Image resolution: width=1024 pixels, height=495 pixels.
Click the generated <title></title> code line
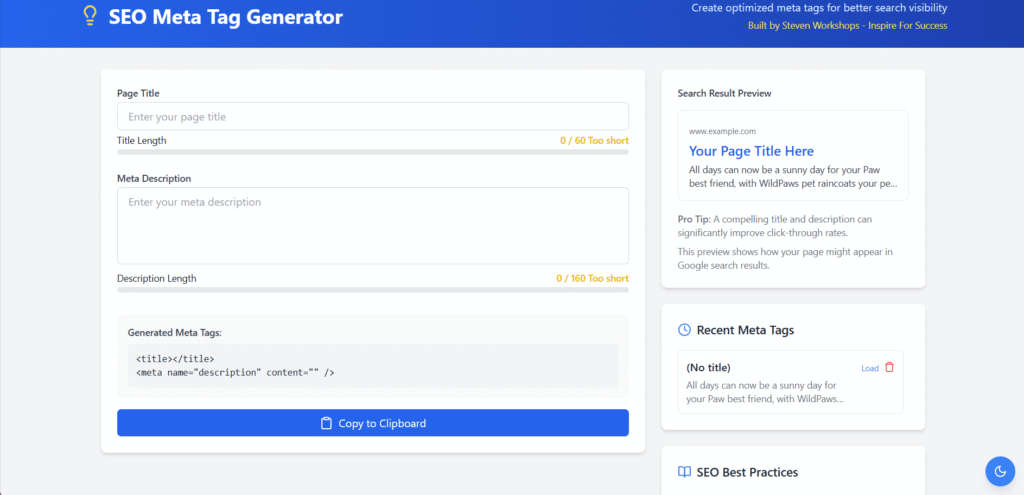[175, 359]
